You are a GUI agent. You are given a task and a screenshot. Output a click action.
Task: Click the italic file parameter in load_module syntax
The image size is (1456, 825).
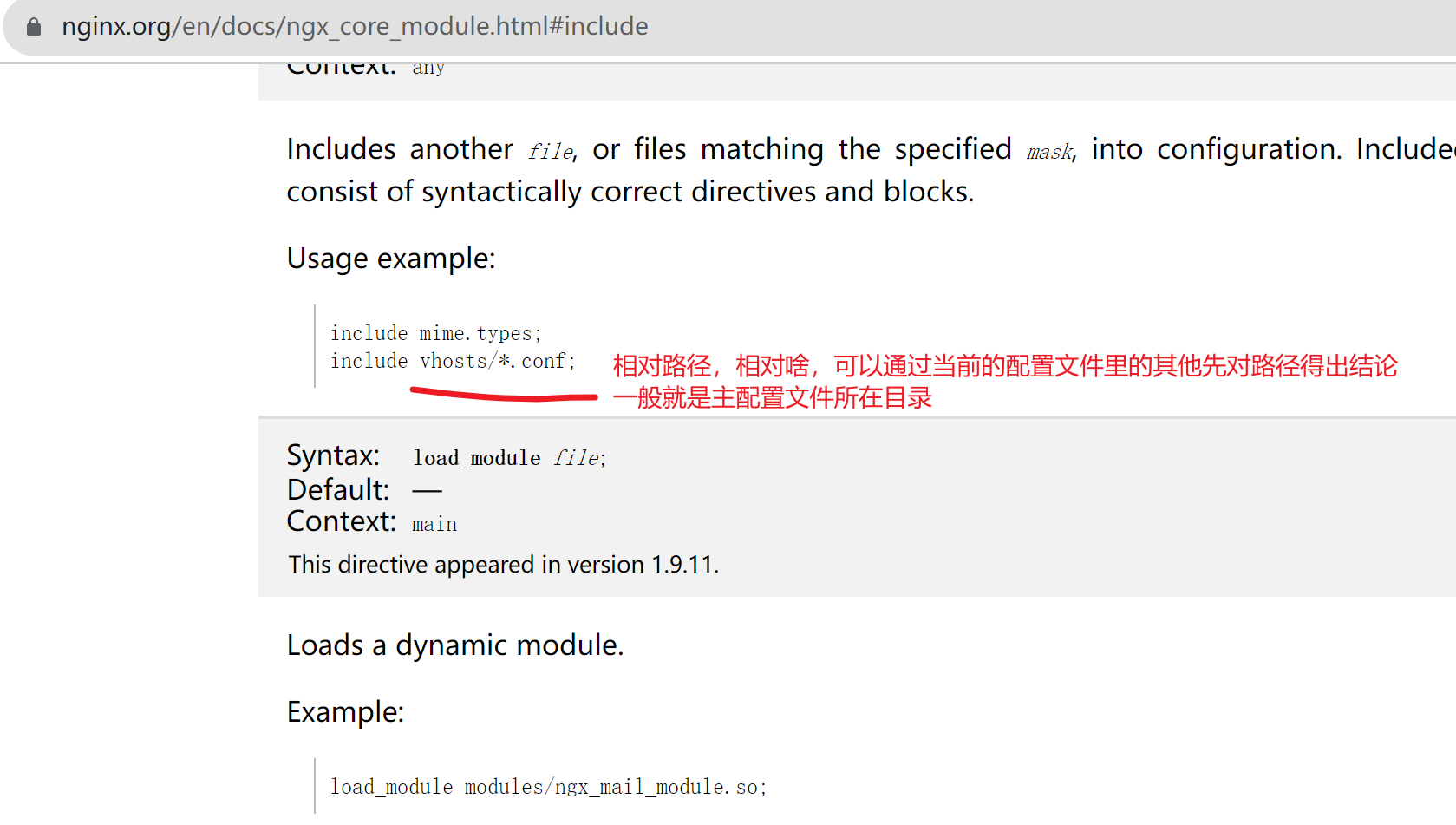[576, 457]
